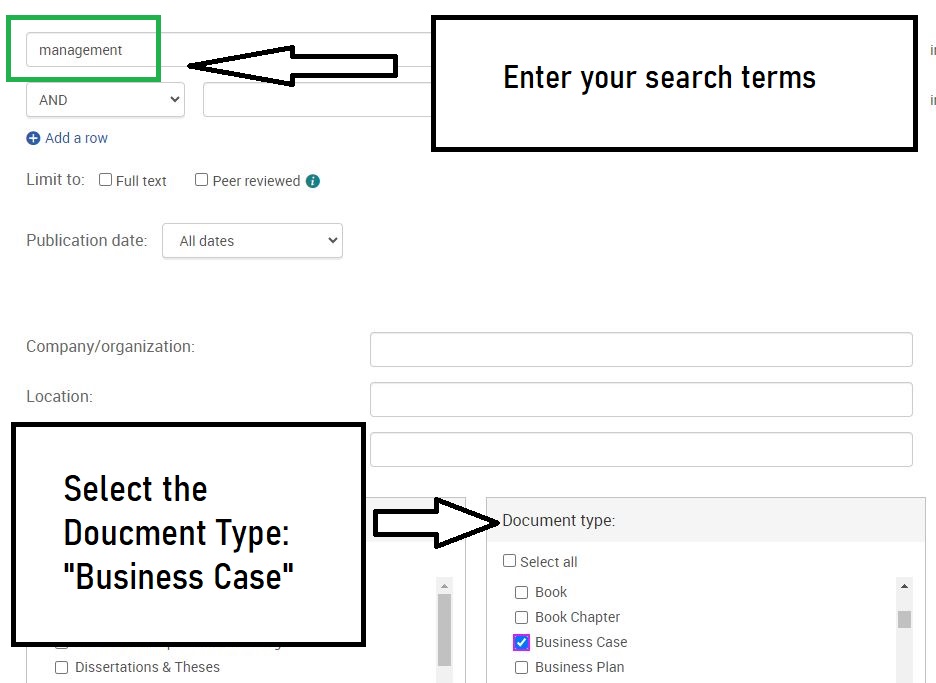
Task: Click the Peer reviewed info icon
Action: 313,181
